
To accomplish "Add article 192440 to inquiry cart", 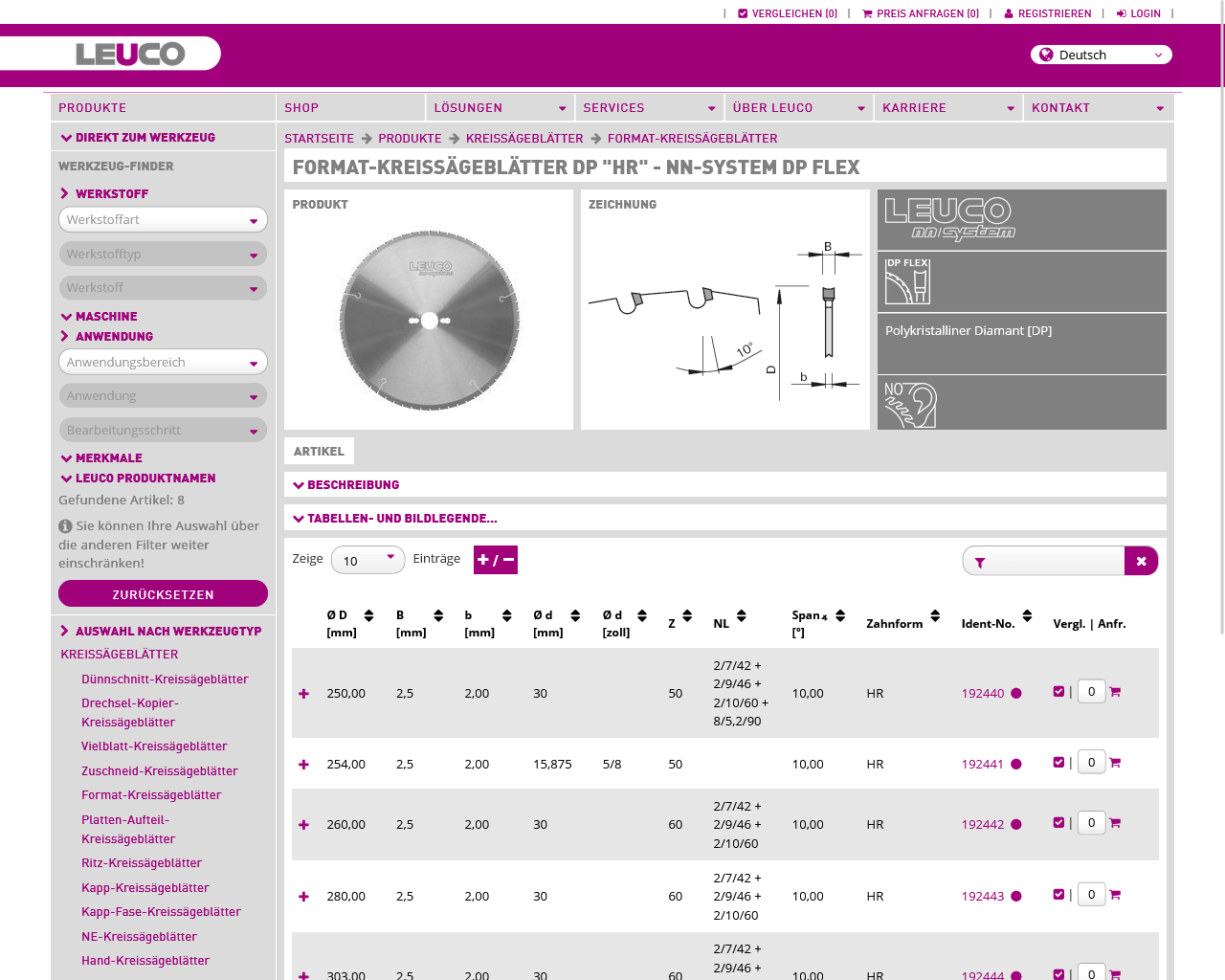I will tap(1115, 692).
